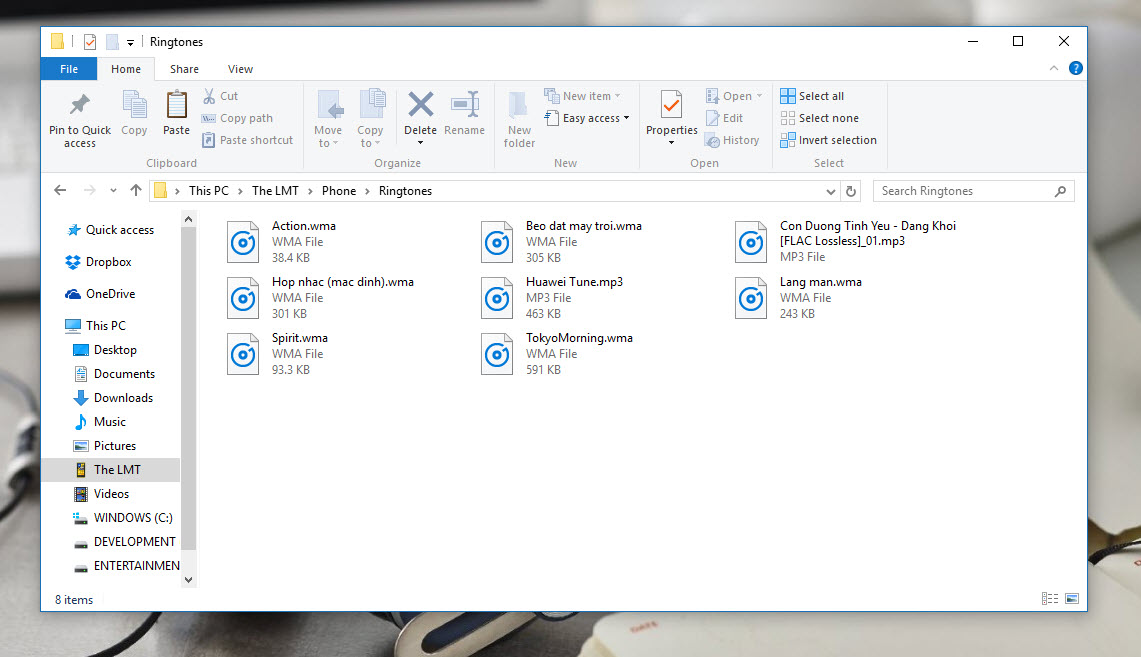The height and width of the screenshot is (657, 1141).
Task: Open recent locations dropdown arrow
Action: tap(113, 191)
